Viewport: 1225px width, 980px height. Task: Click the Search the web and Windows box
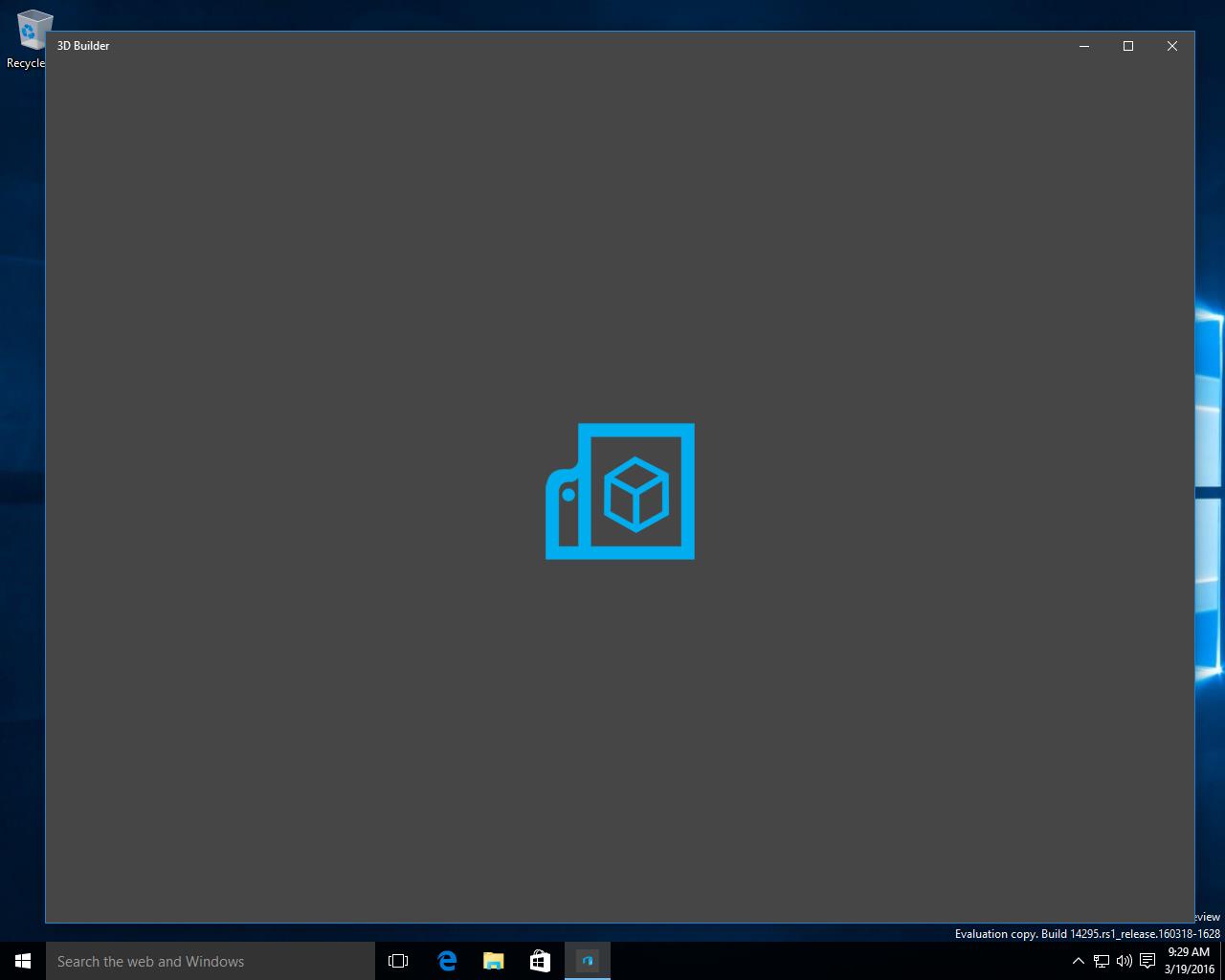[x=211, y=961]
